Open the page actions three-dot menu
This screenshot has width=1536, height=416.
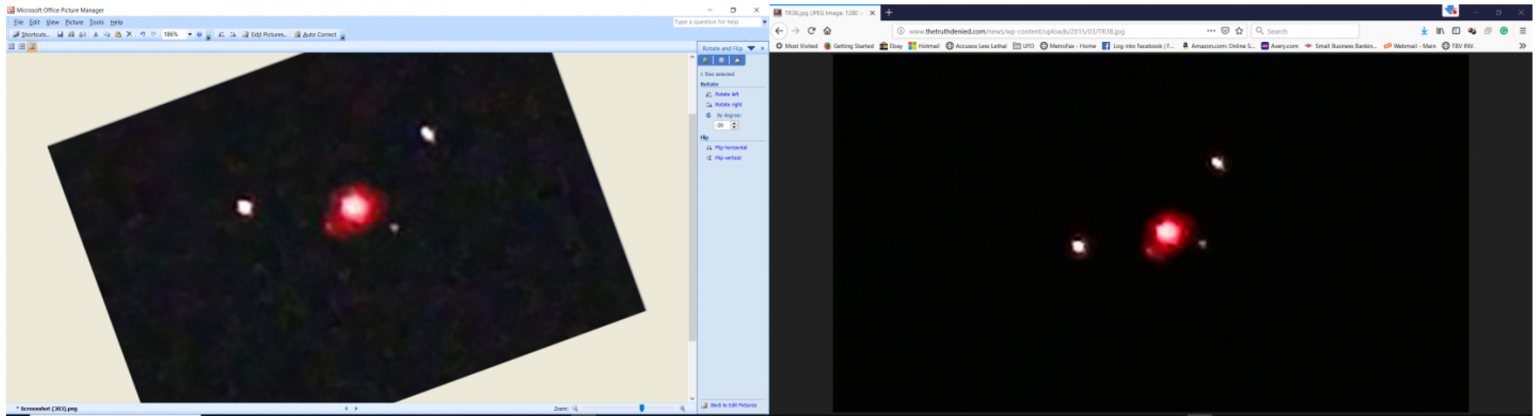(1211, 31)
